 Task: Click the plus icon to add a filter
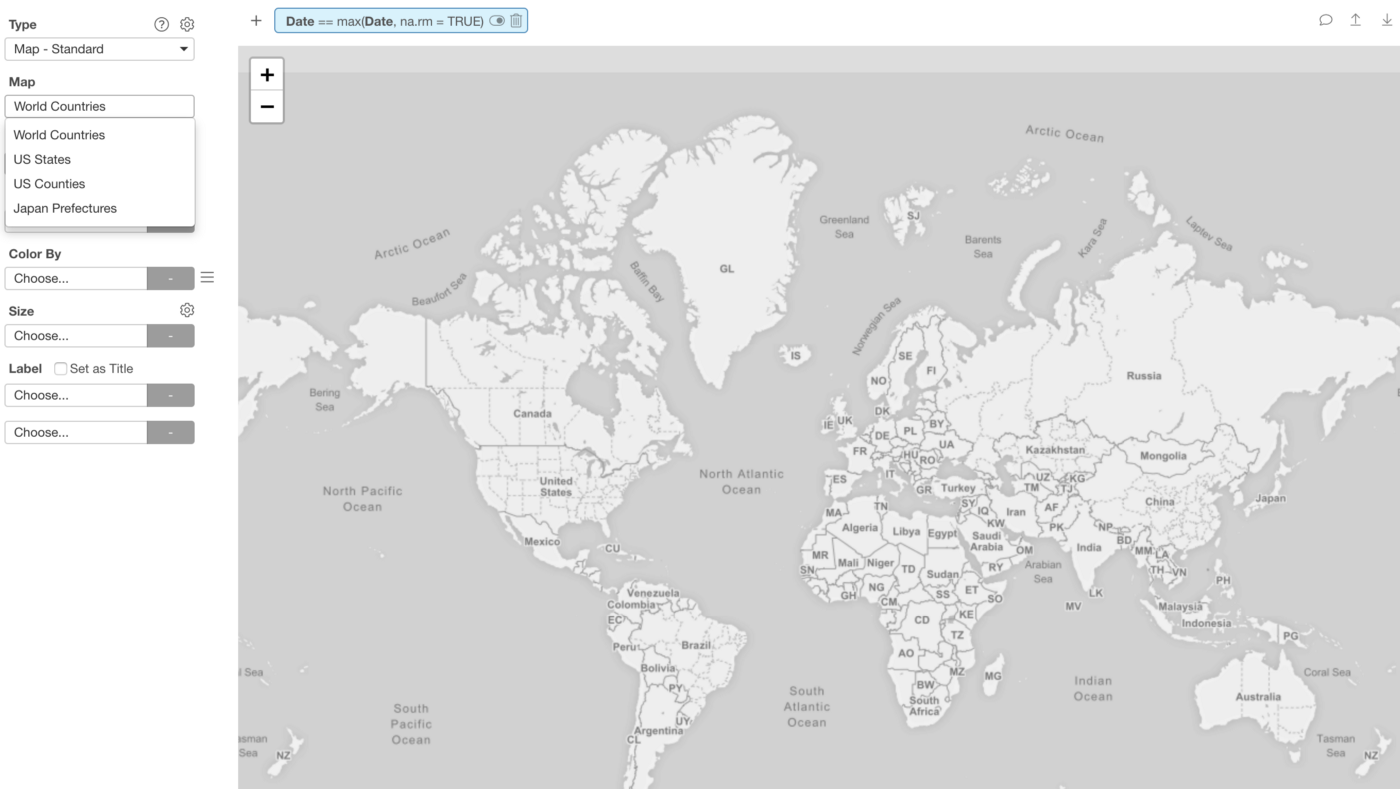(x=256, y=21)
